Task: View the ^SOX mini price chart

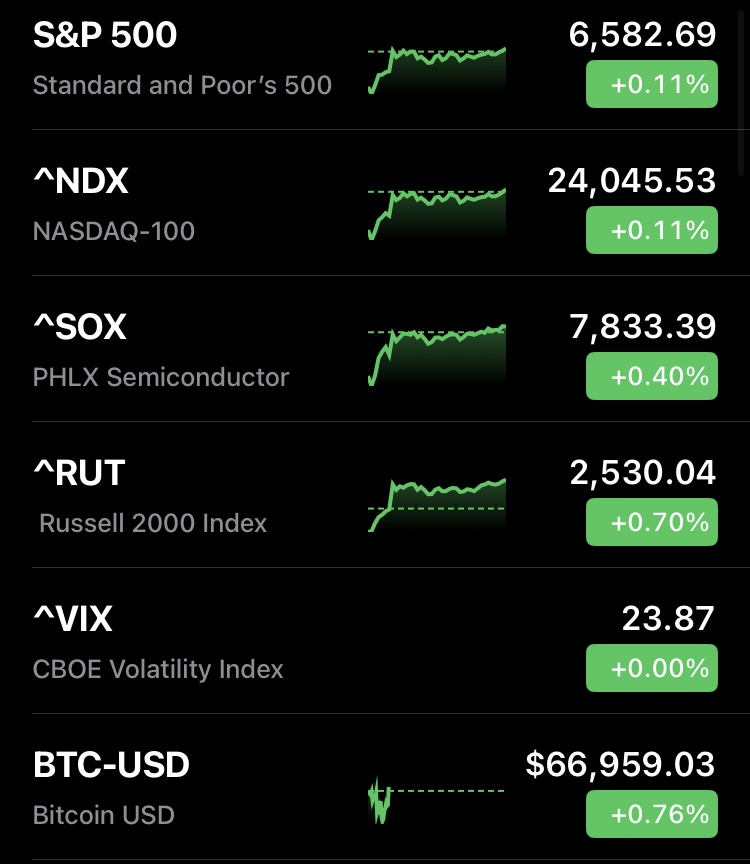Action: (x=437, y=356)
